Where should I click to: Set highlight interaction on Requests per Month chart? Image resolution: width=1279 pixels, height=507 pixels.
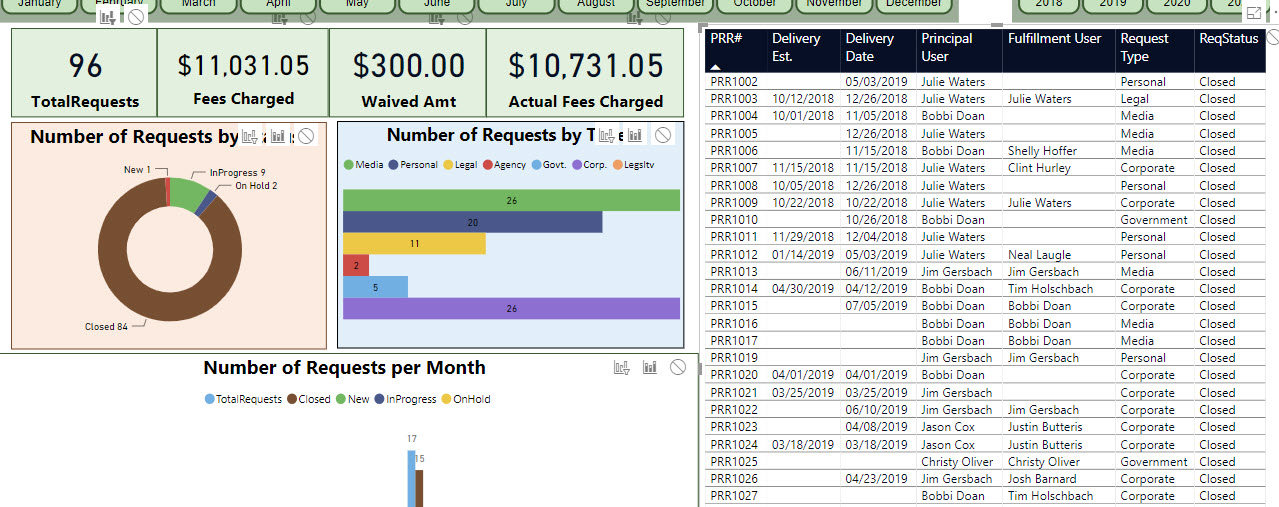pos(650,367)
